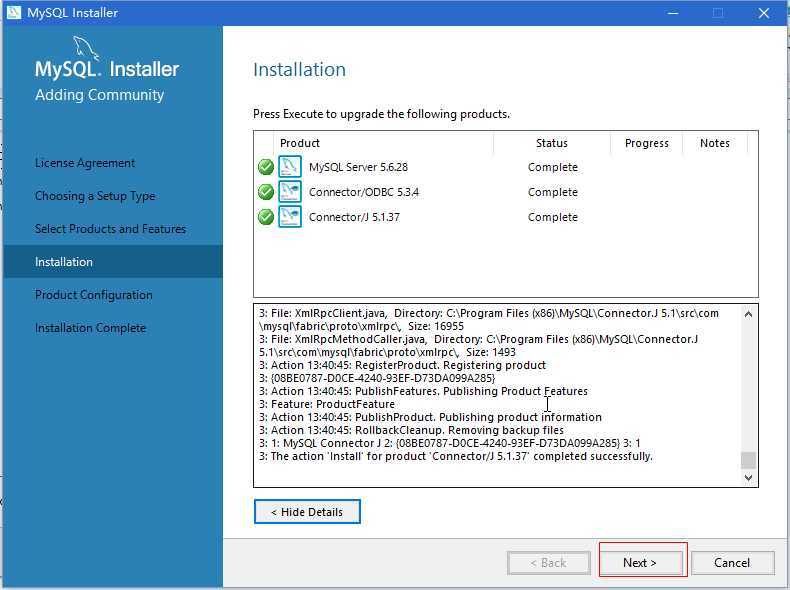
Task: Click the Progress column header
Action: coord(646,143)
